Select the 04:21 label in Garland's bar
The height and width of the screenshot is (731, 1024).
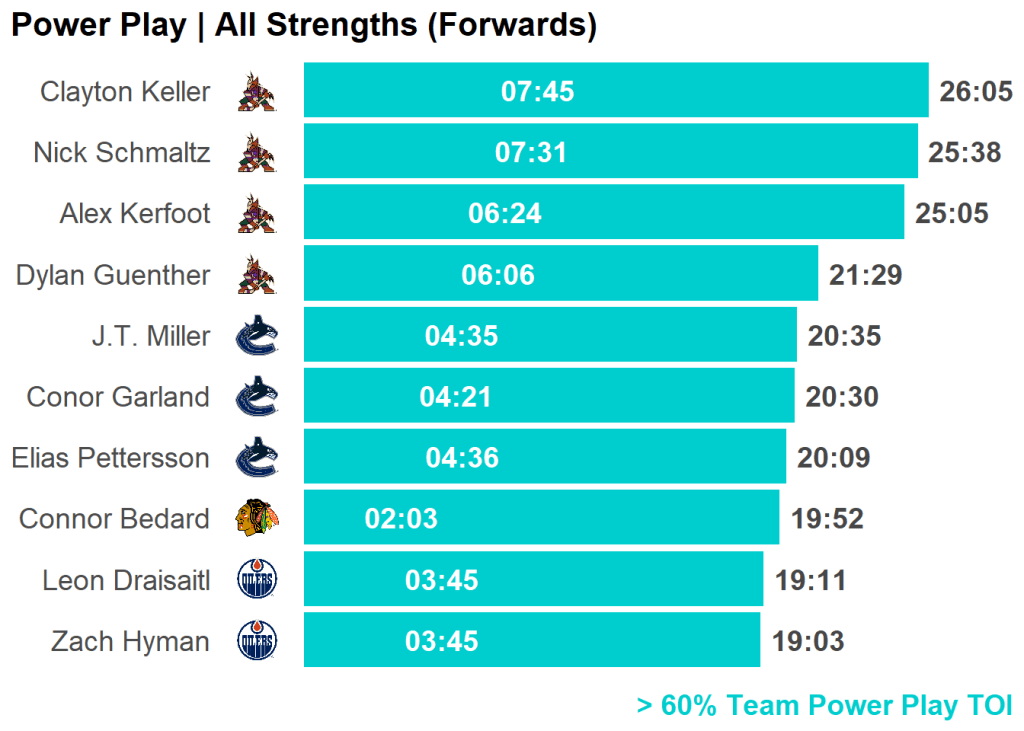click(456, 397)
